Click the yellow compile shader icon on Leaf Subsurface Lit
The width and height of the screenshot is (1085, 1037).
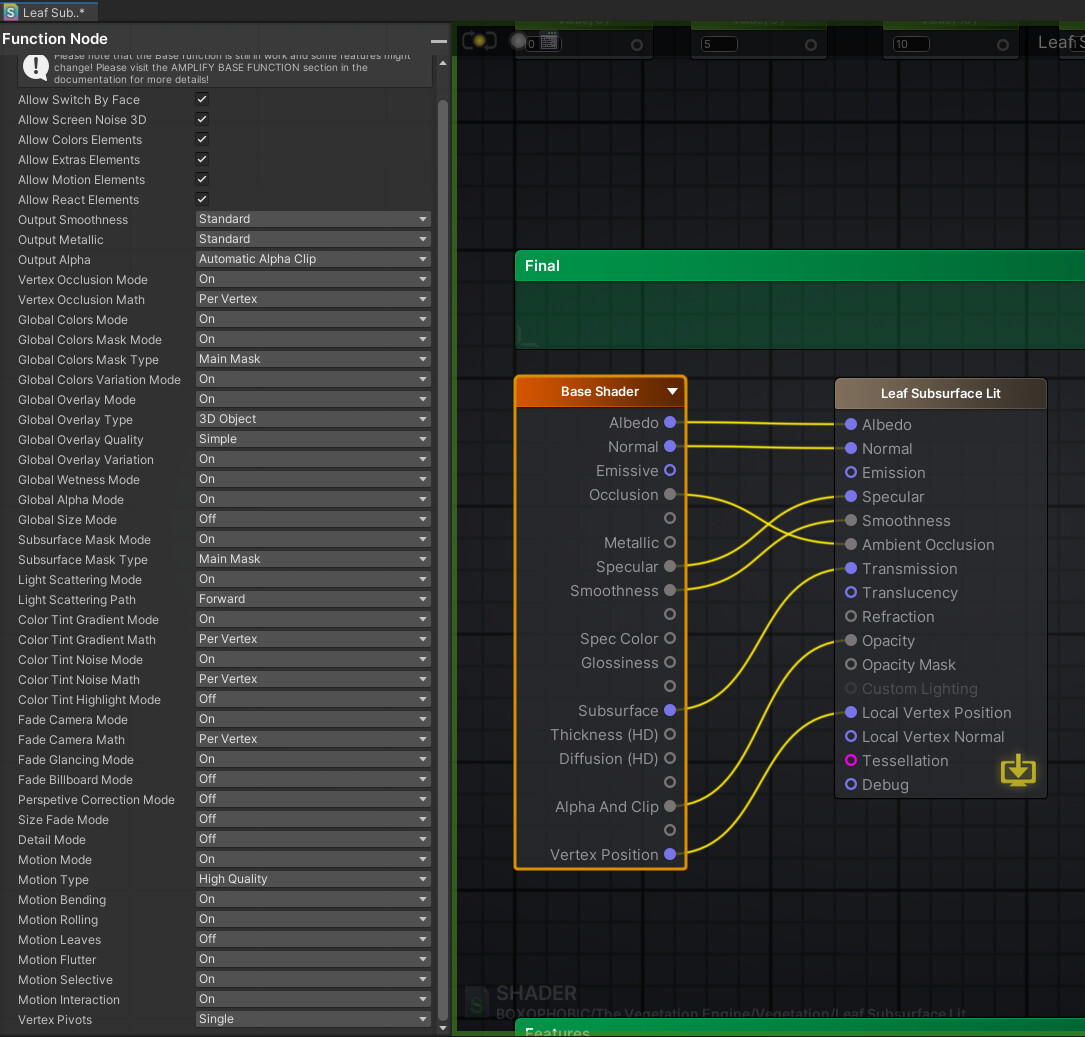(x=1018, y=770)
